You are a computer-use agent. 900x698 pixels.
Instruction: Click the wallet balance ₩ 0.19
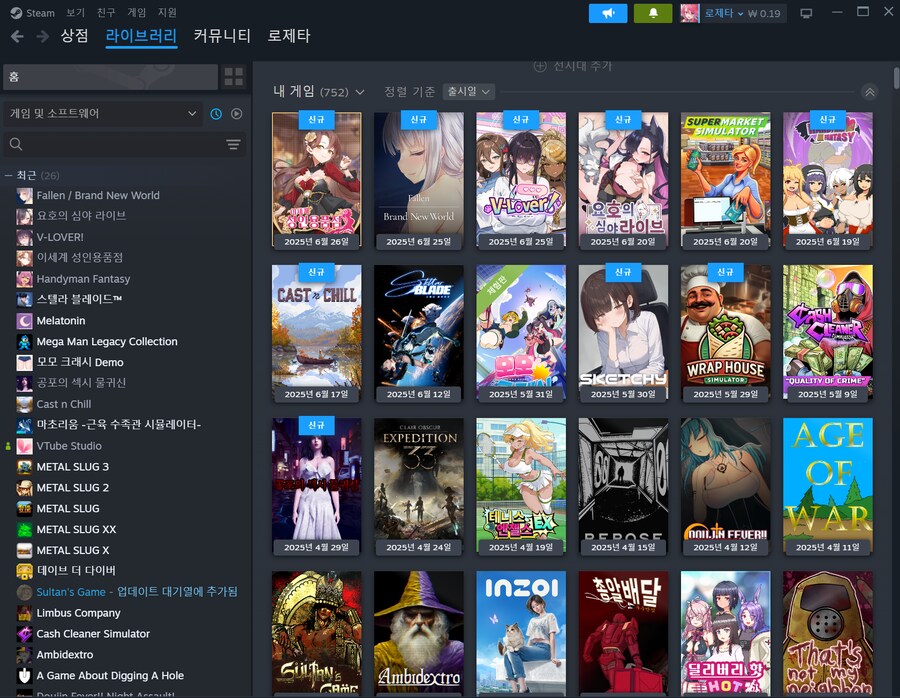coord(764,13)
